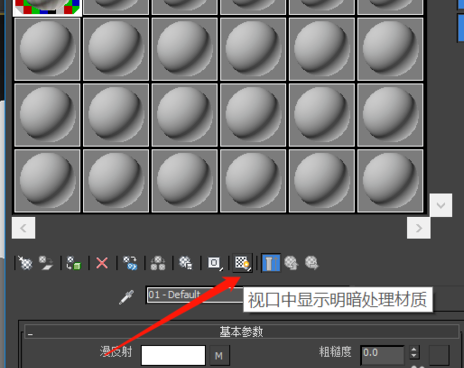This screenshot has height=368, width=464.
Task: Open the Material ID Channel flyout
Action: tap(215, 263)
